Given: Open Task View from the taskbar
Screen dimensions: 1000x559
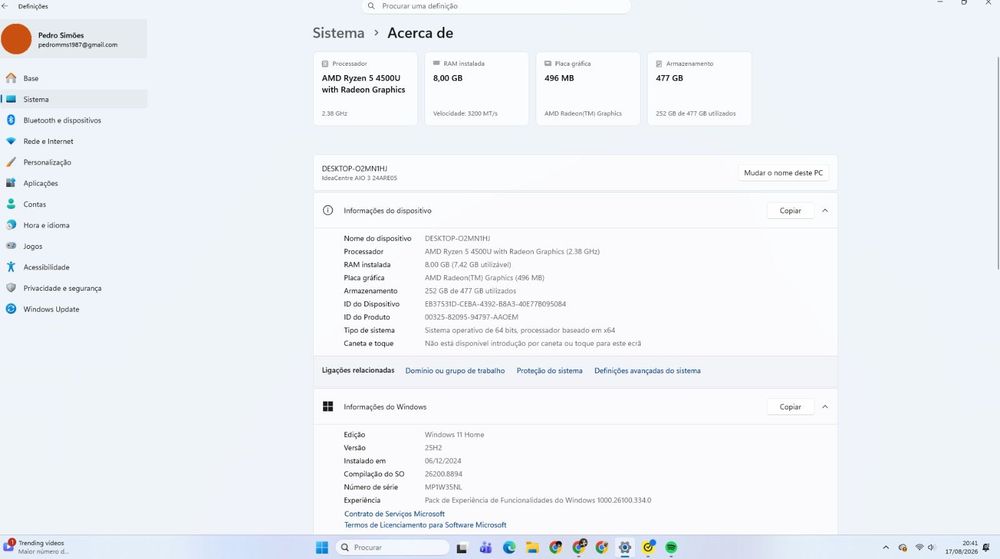Looking at the screenshot, I should (462, 548).
